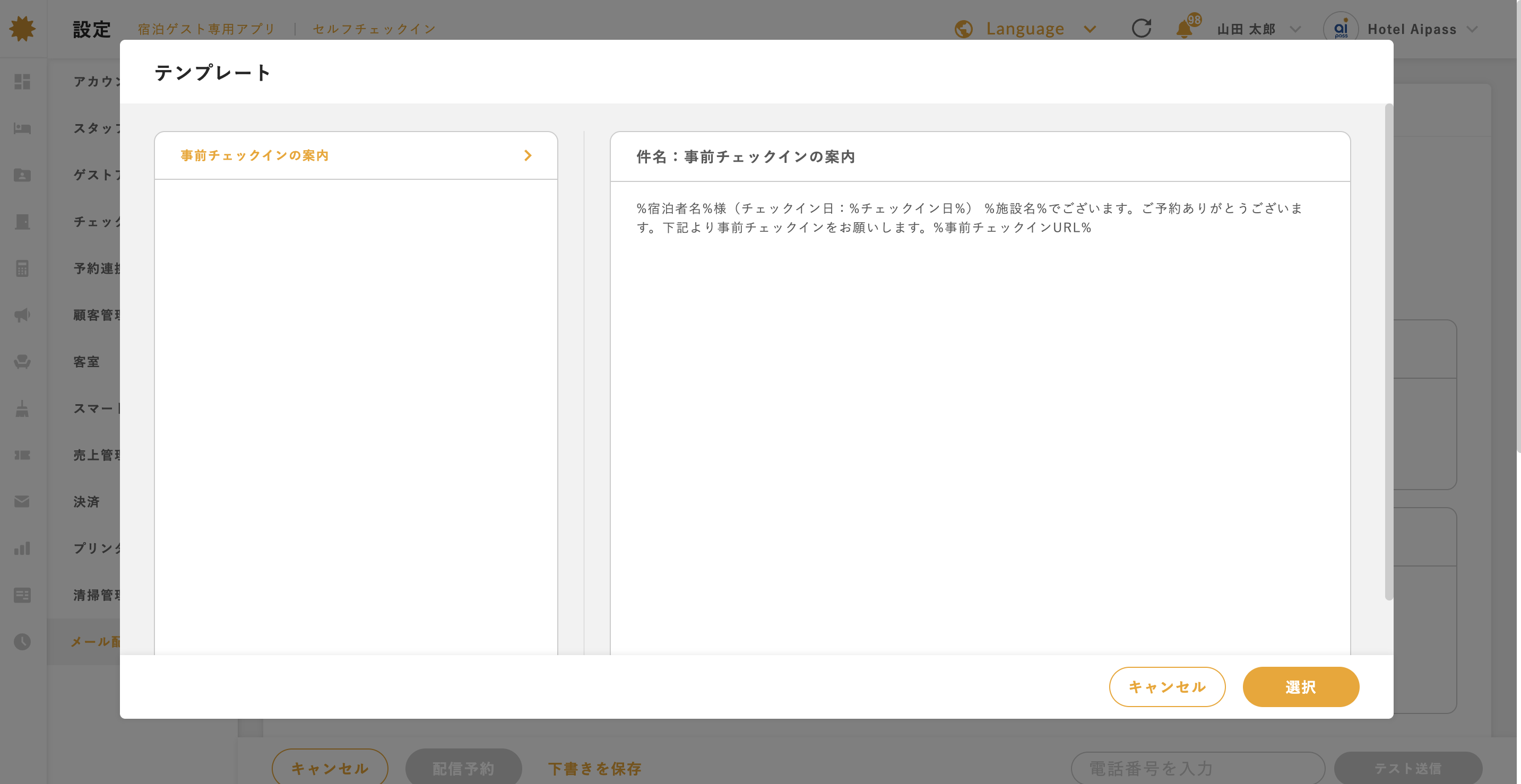
Task: Click 下書きを保存 link at the bottom
Action: (x=594, y=768)
